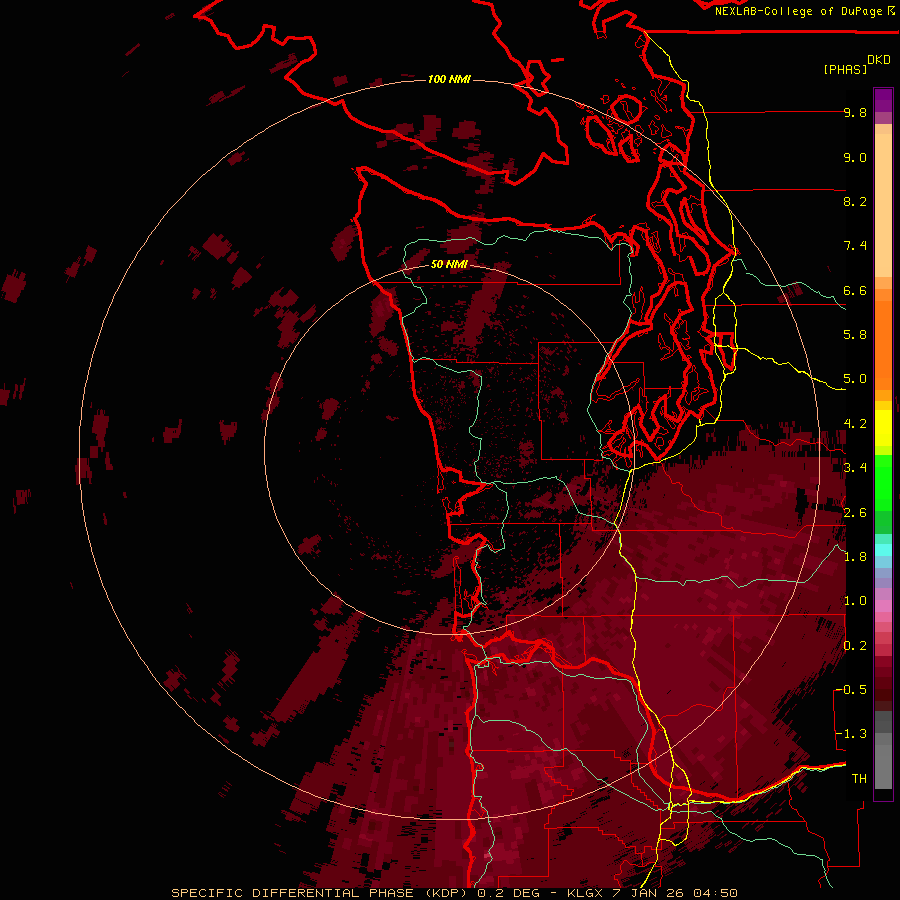Select the 8.2 scale value
The width and height of the screenshot is (900, 900).
click(855, 201)
